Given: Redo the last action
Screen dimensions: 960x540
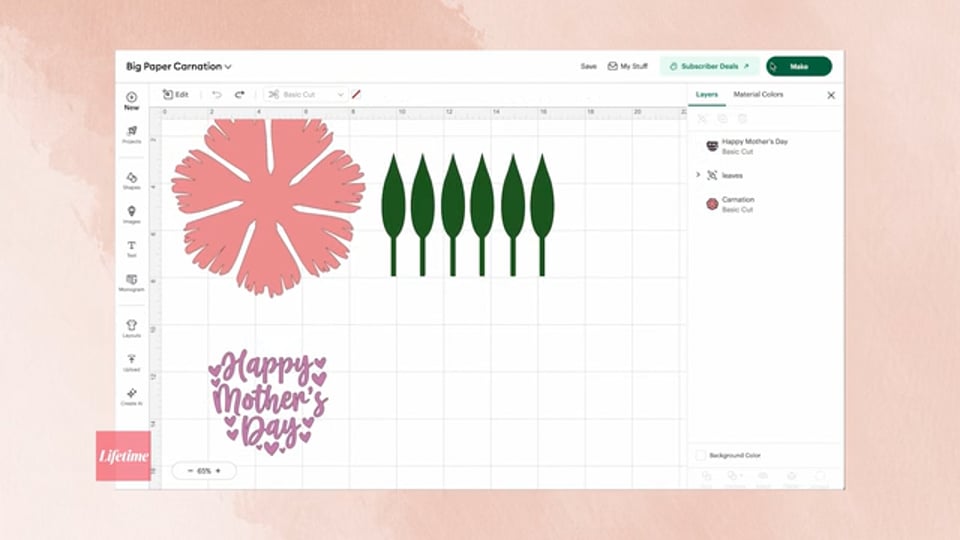Looking at the screenshot, I should coord(239,94).
